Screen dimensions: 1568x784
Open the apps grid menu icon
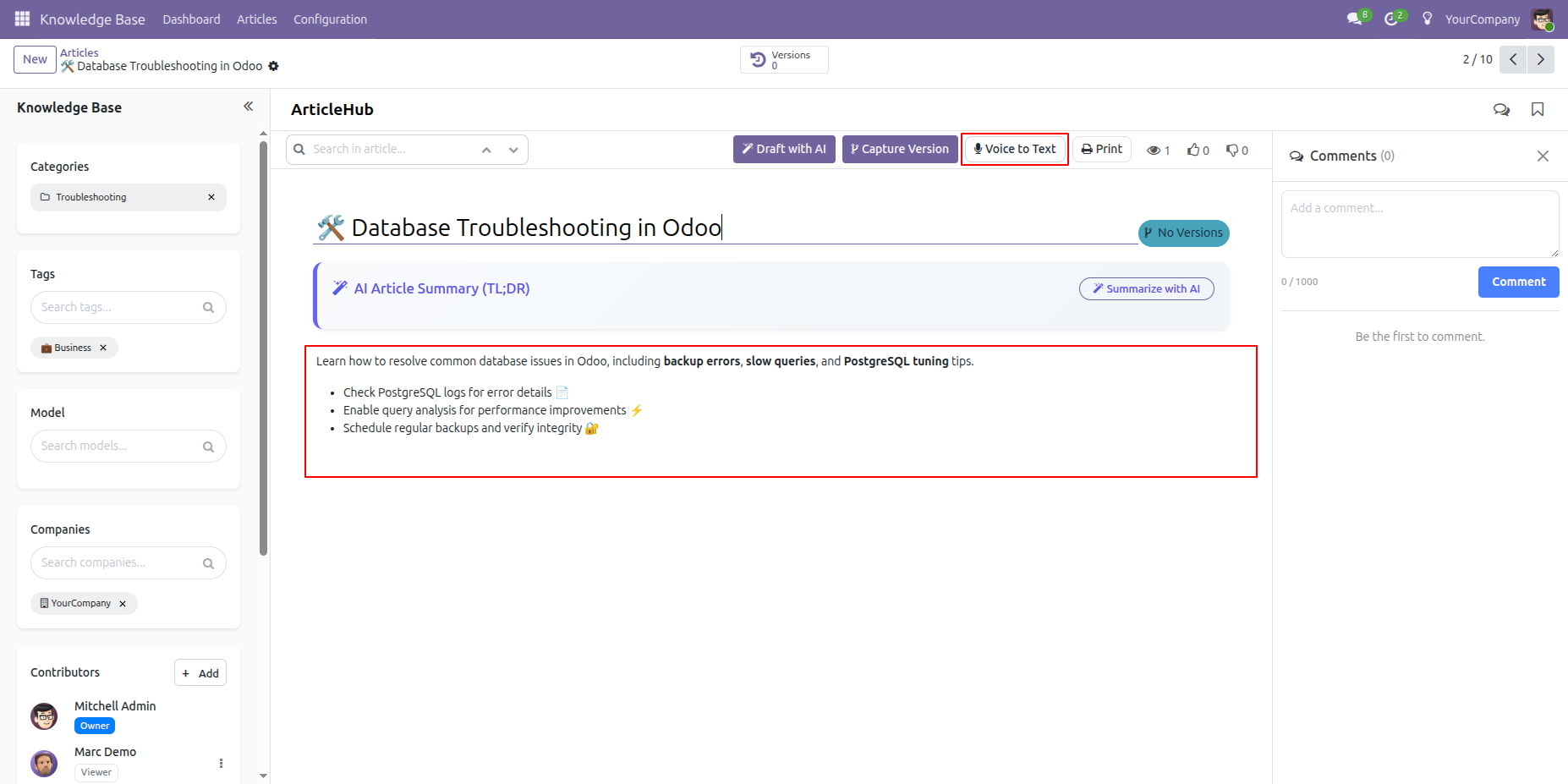pos(22,19)
